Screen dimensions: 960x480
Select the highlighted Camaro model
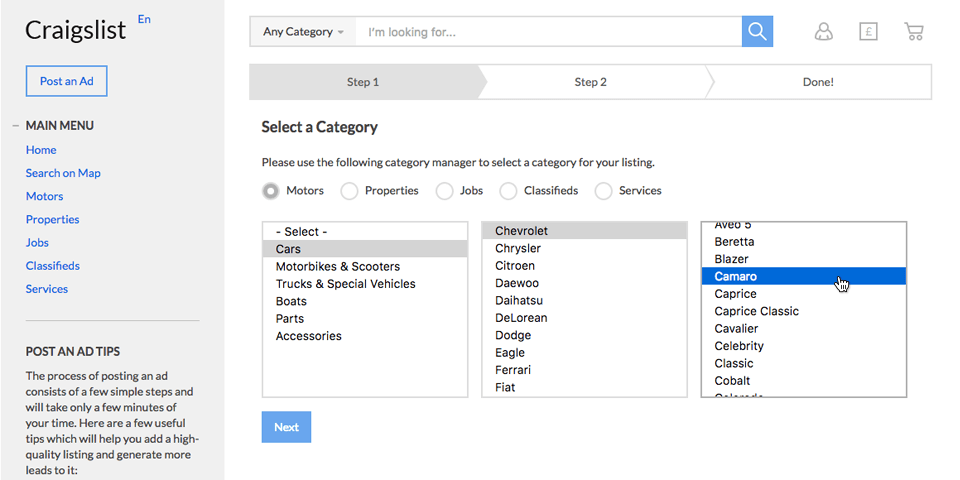[x=804, y=276]
